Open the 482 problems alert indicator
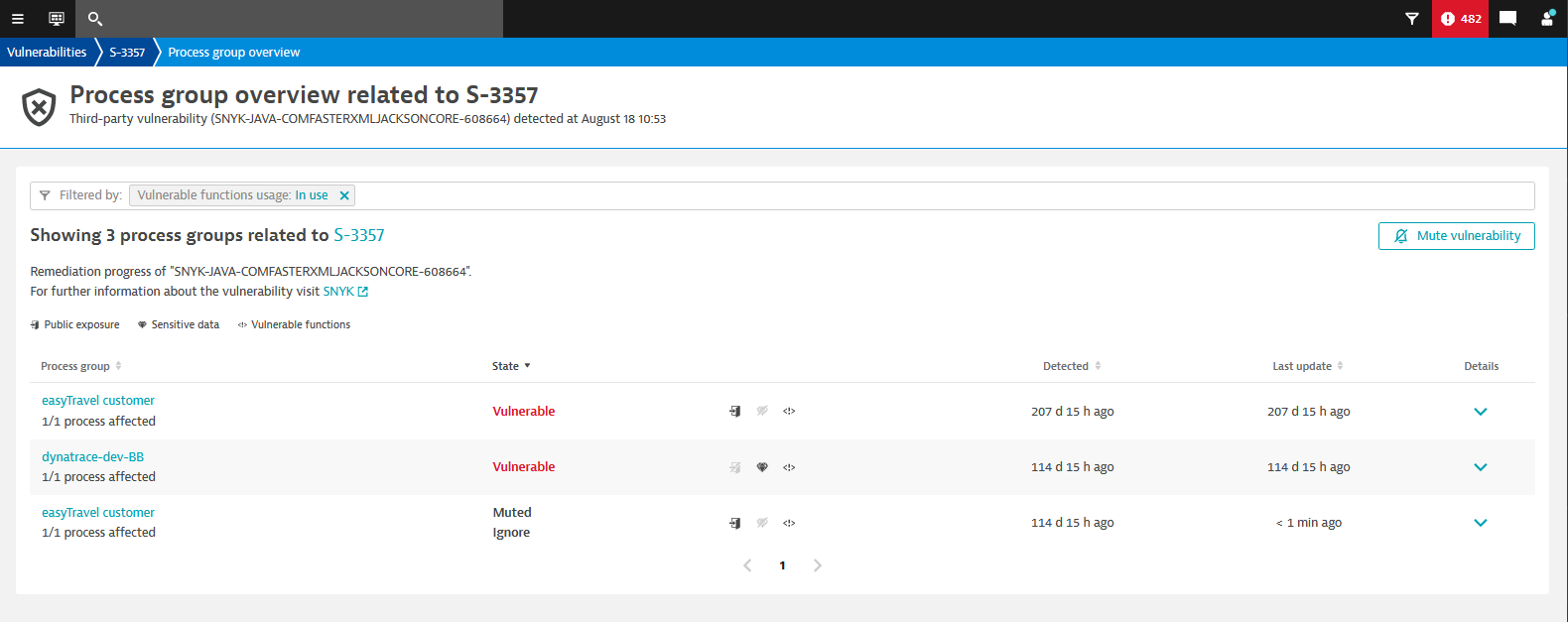This screenshot has height=622, width=1568. coord(1460,19)
